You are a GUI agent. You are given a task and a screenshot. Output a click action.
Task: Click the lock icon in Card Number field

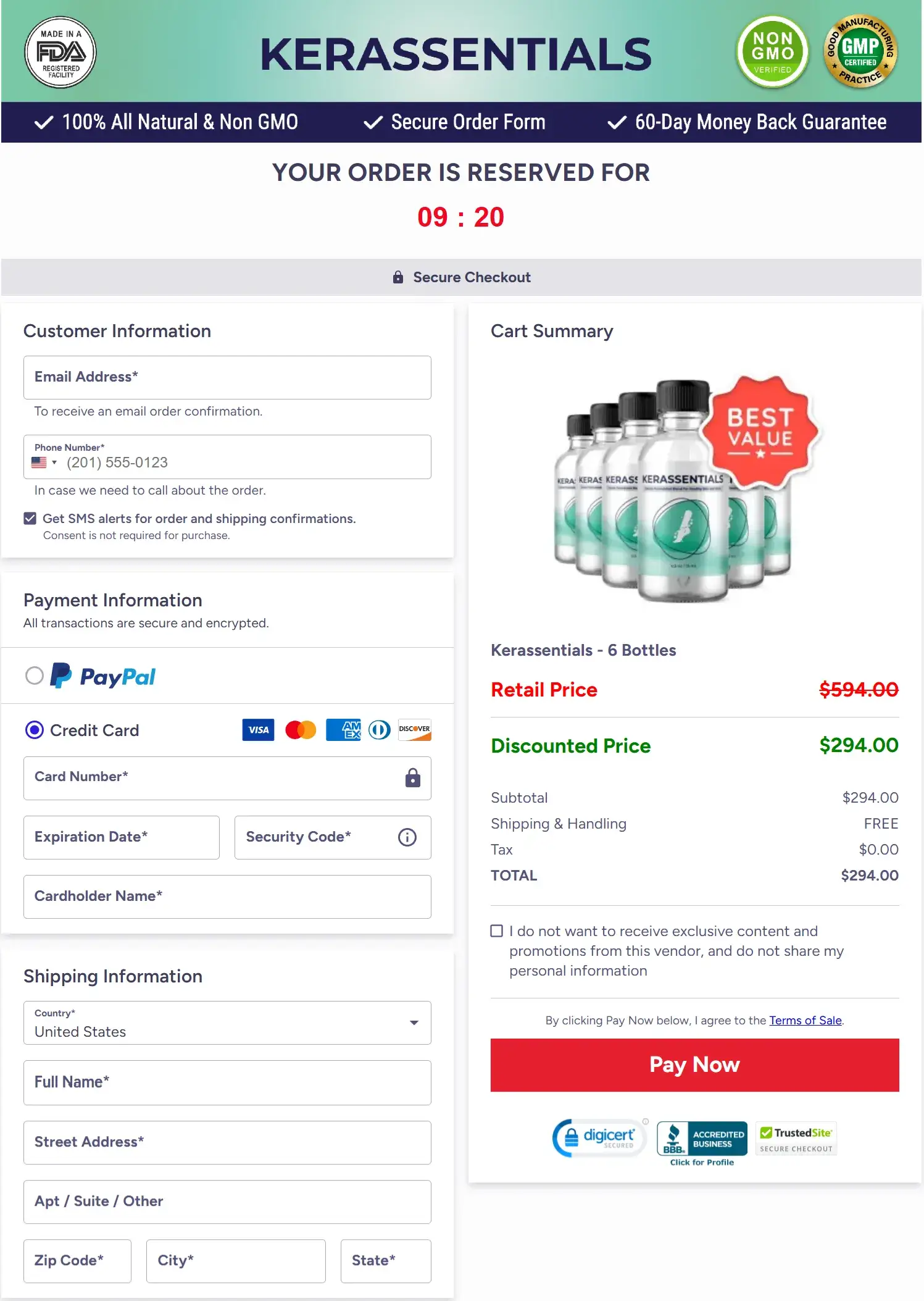[x=412, y=778]
